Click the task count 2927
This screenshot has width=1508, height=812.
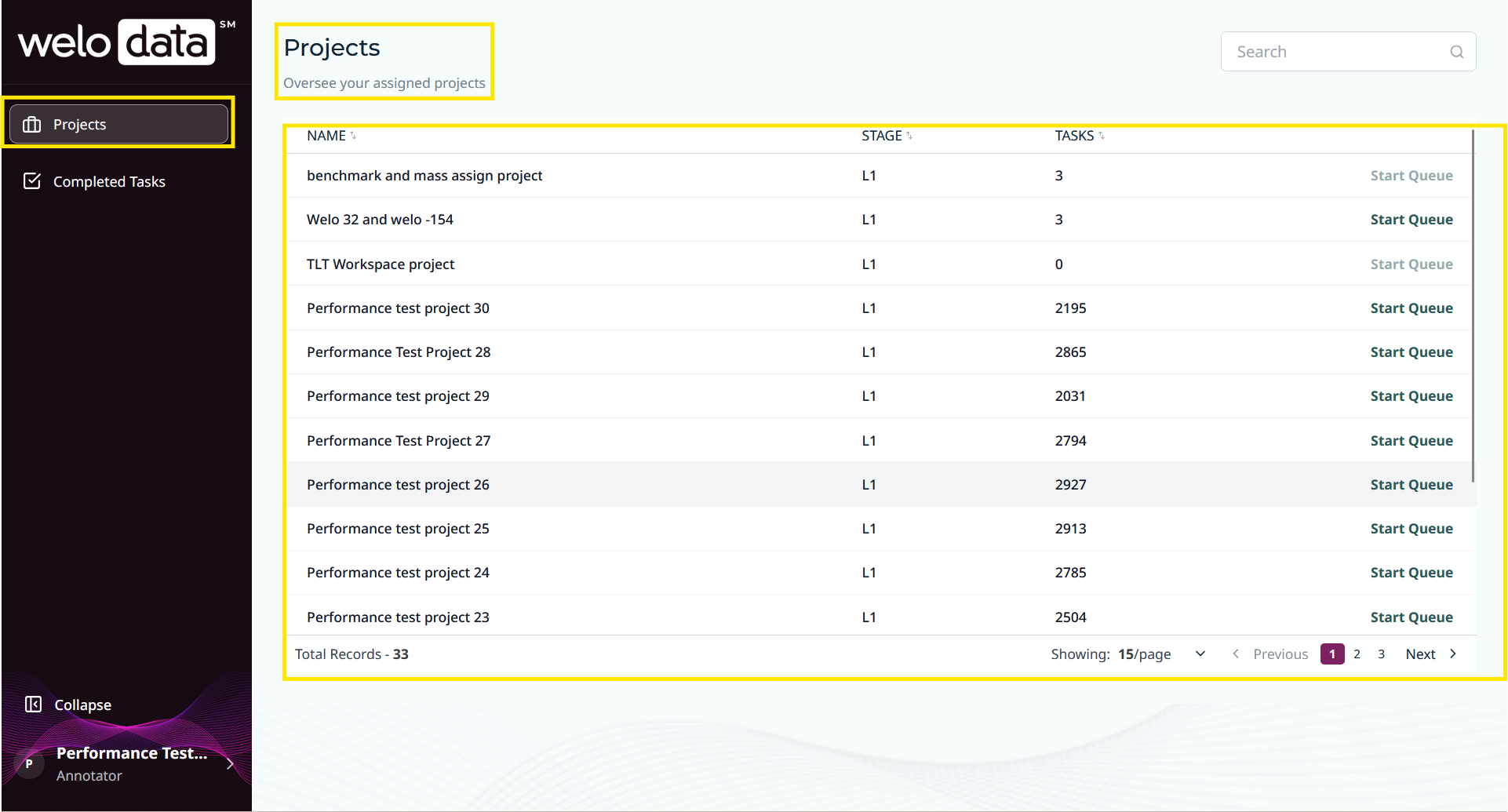tap(1070, 485)
